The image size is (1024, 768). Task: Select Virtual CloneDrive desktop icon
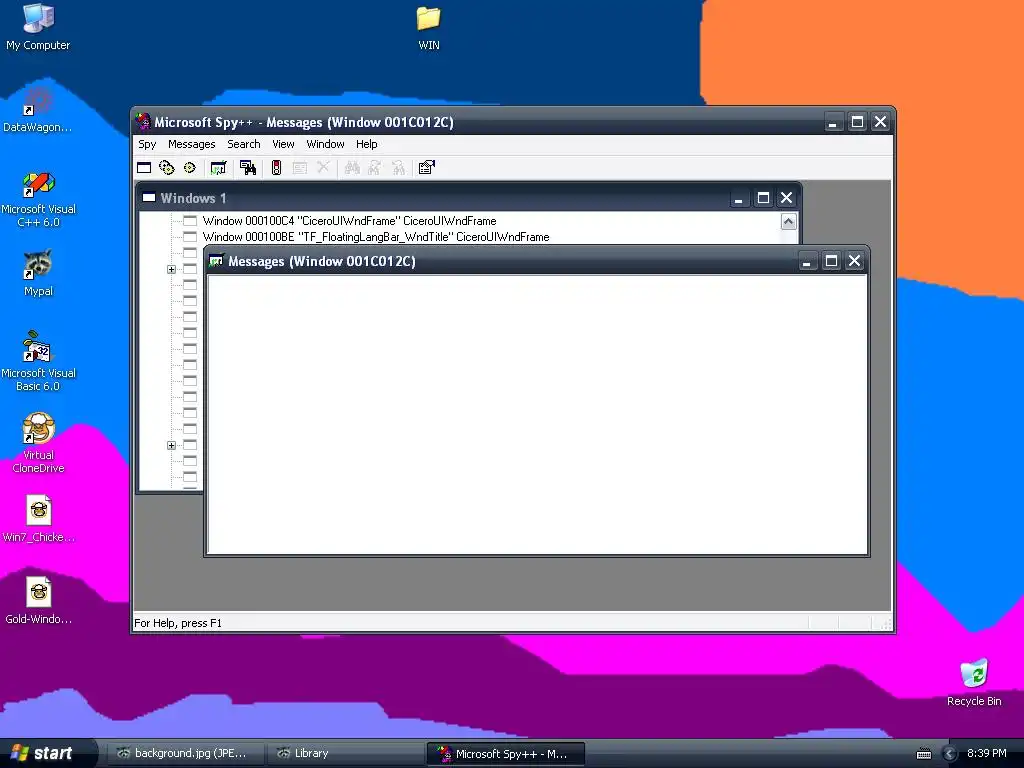tap(38, 443)
